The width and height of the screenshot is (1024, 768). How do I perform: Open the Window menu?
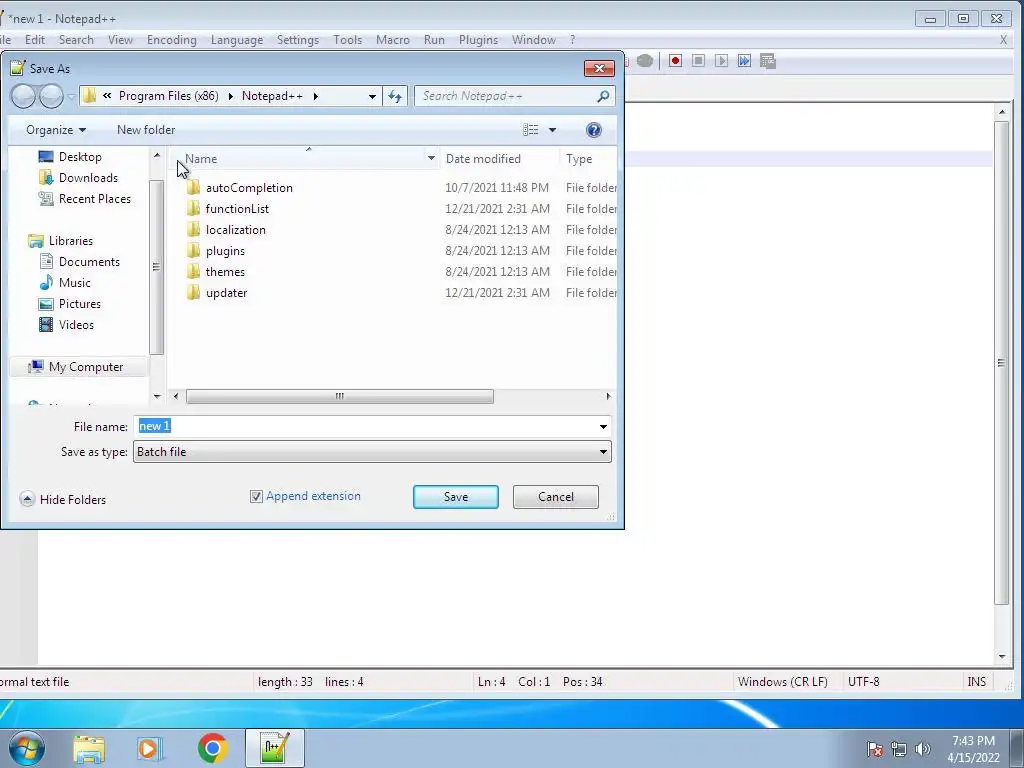534,40
